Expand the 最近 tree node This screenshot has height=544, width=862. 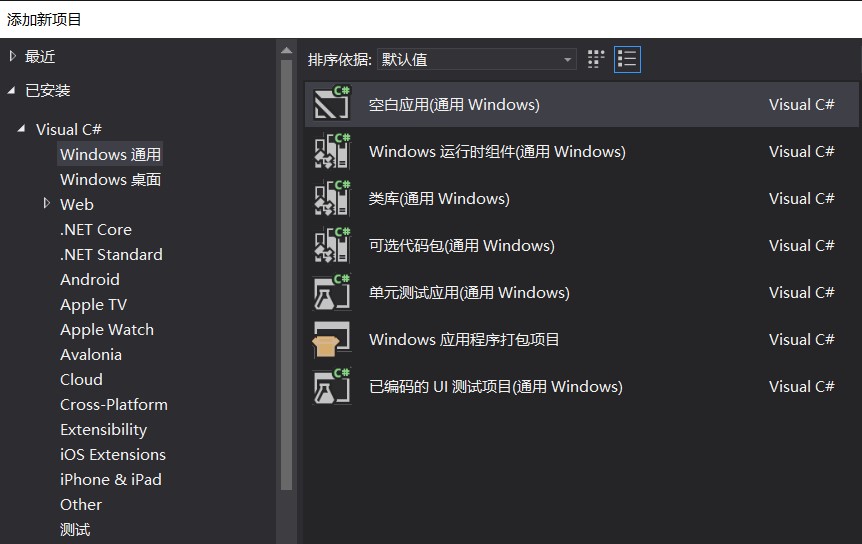click(x=13, y=55)
